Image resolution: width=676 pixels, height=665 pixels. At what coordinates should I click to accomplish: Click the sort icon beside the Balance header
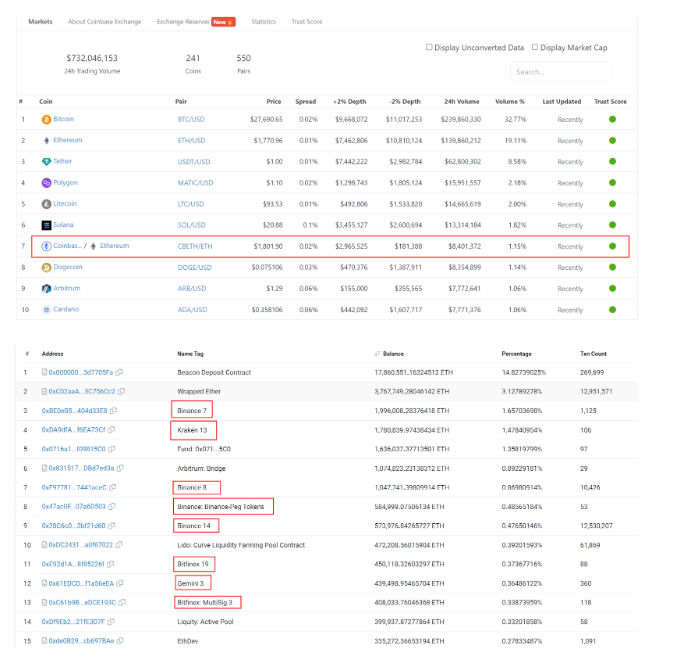[x=378, y=354]
